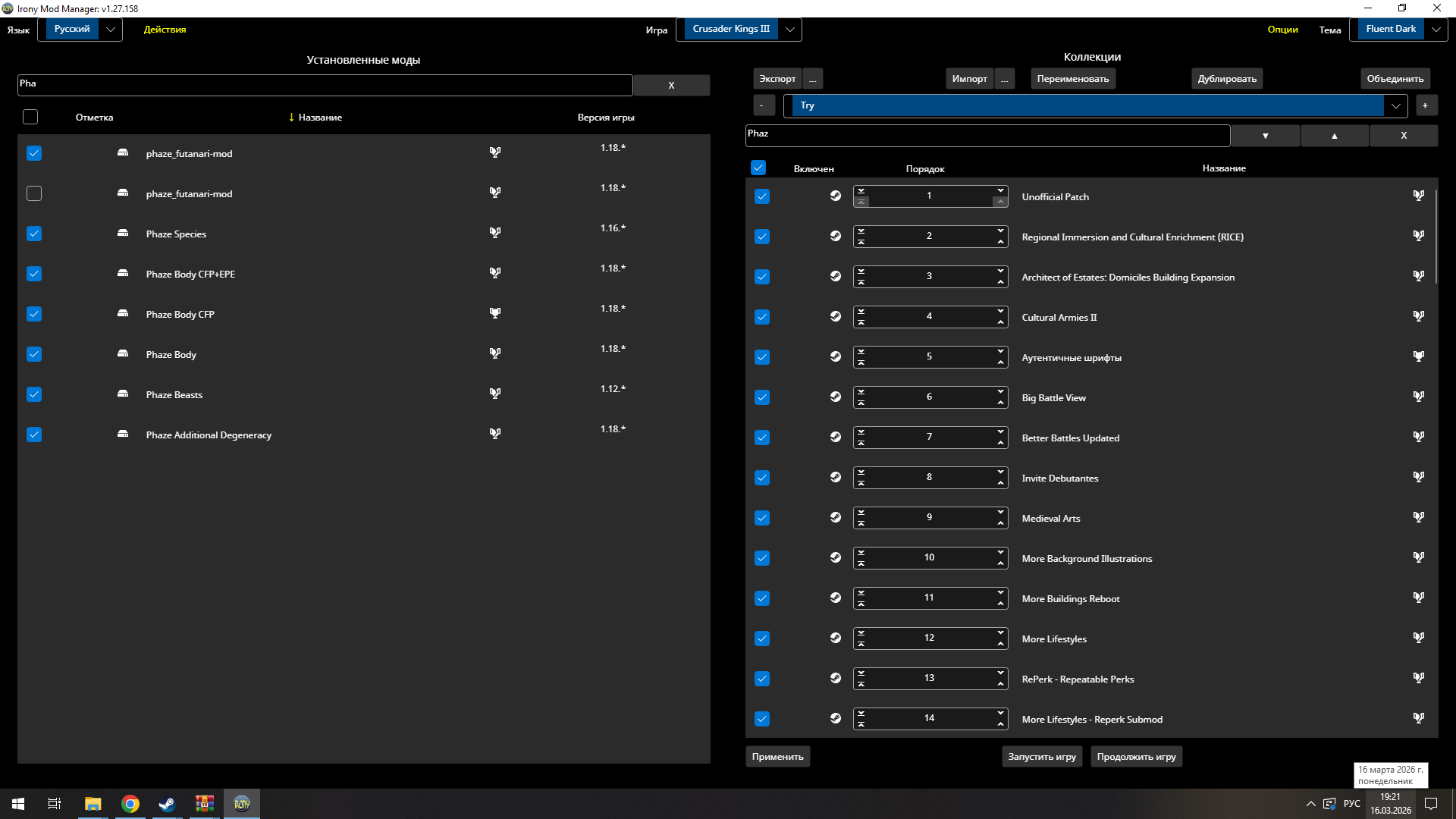The height and width of the screenshot is (819, 1456).
Task: Click the Steam source icon for Unofficial Patch
Action: pyautogui.click(x=836, y=196)
